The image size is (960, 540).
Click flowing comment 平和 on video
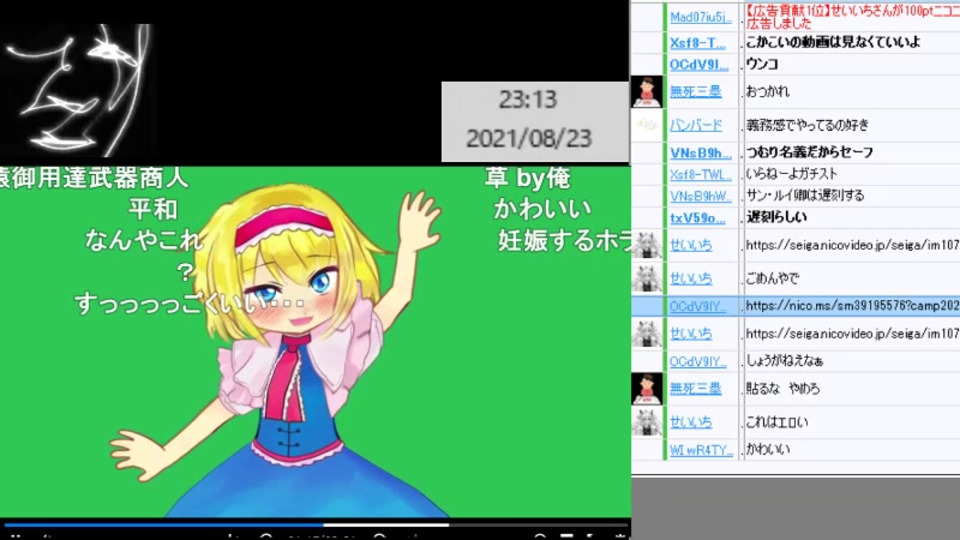click(x=153, y=209)
